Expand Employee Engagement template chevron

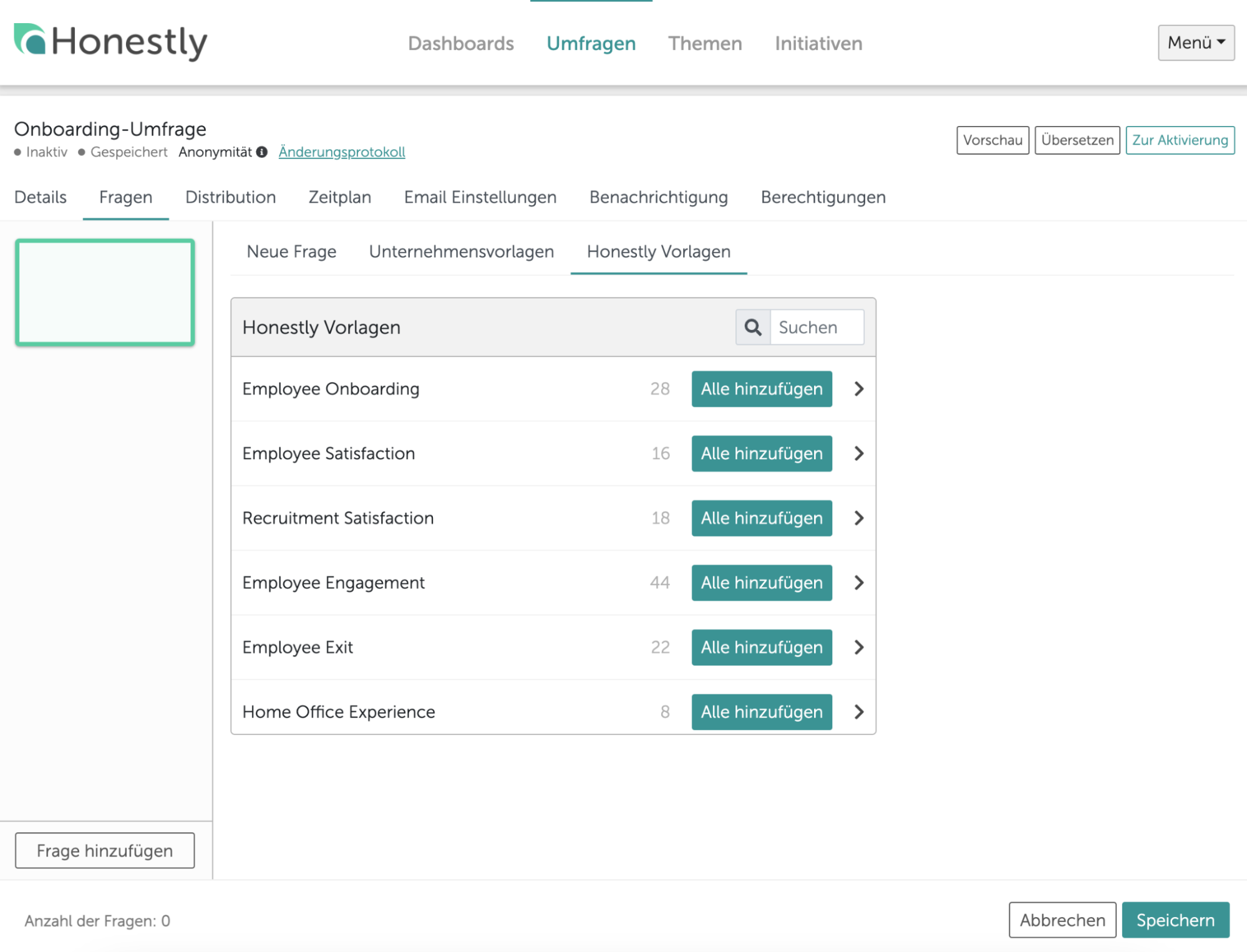pyautogui.click(x=859, y=583)
